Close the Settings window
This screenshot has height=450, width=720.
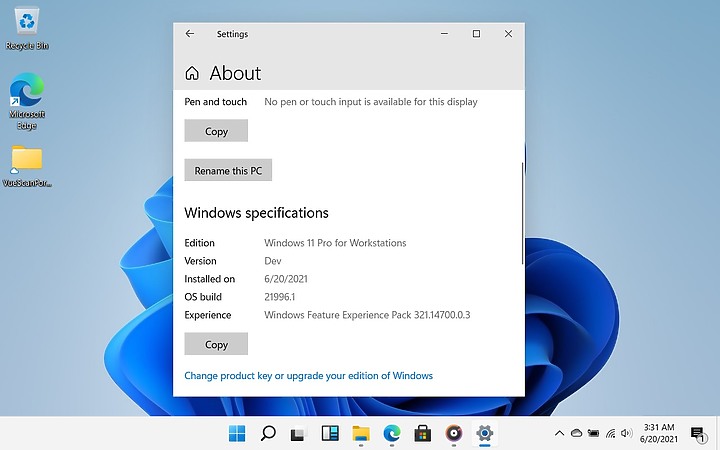tap(508, 34)
